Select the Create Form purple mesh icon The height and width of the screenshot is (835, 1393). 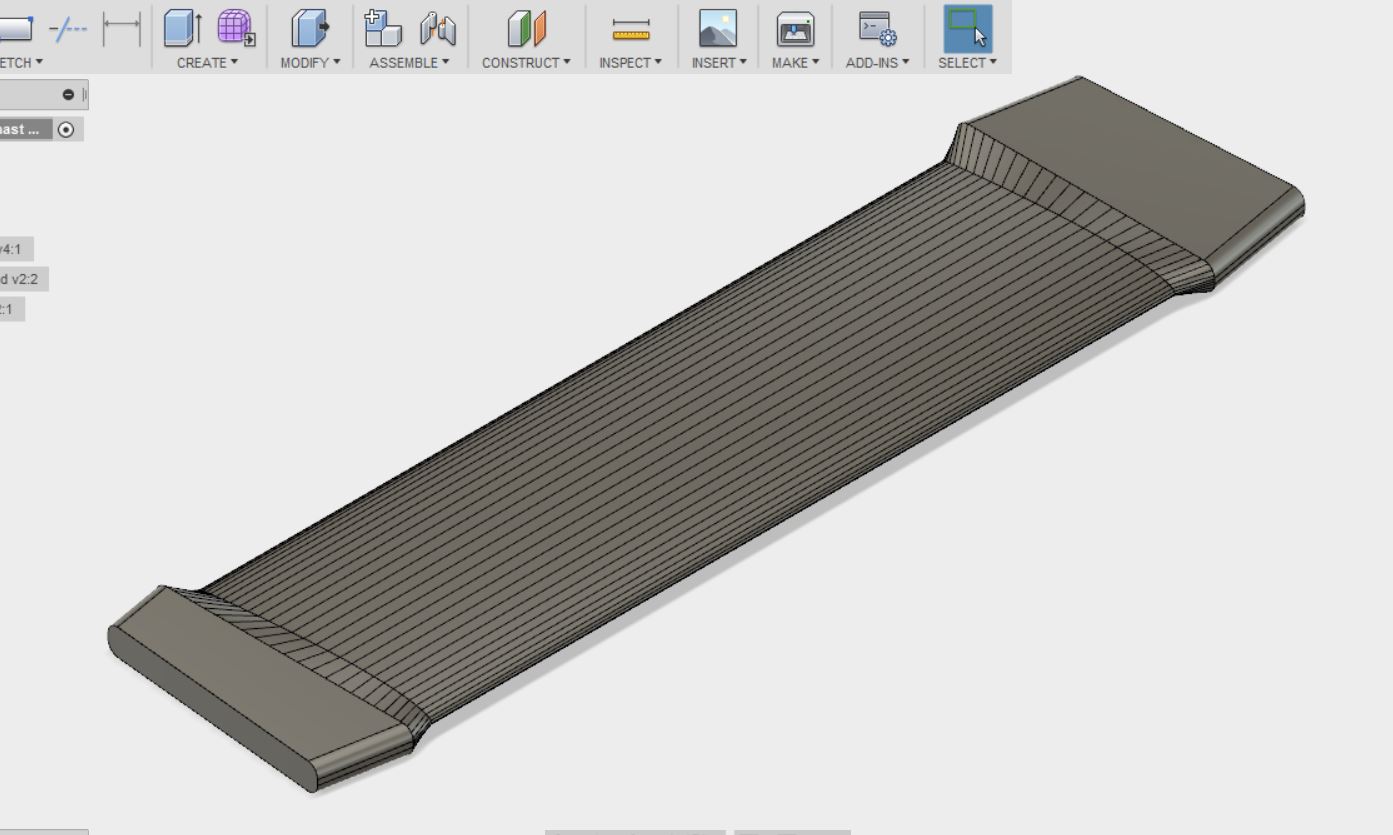point(235,28)
